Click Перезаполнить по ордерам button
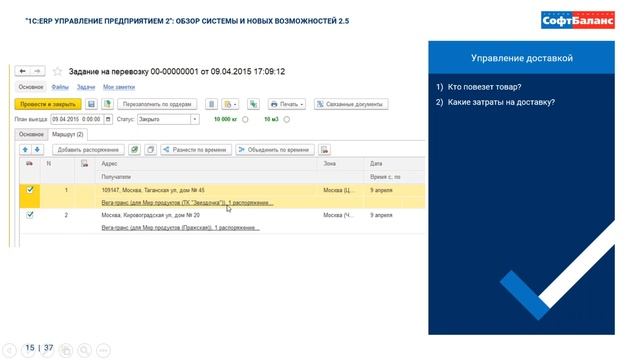 point(157,104)
